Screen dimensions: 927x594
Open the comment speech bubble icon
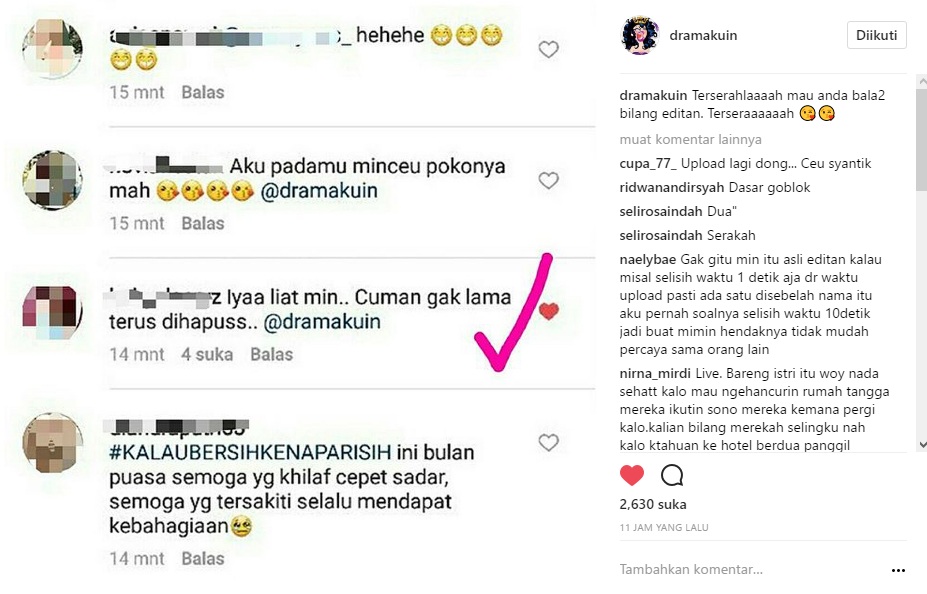[672, 475]
